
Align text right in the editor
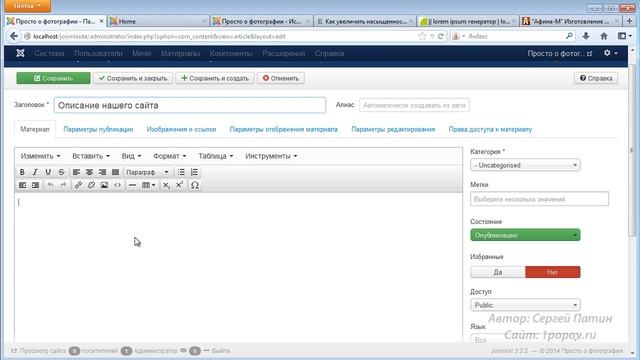[102, 172]
